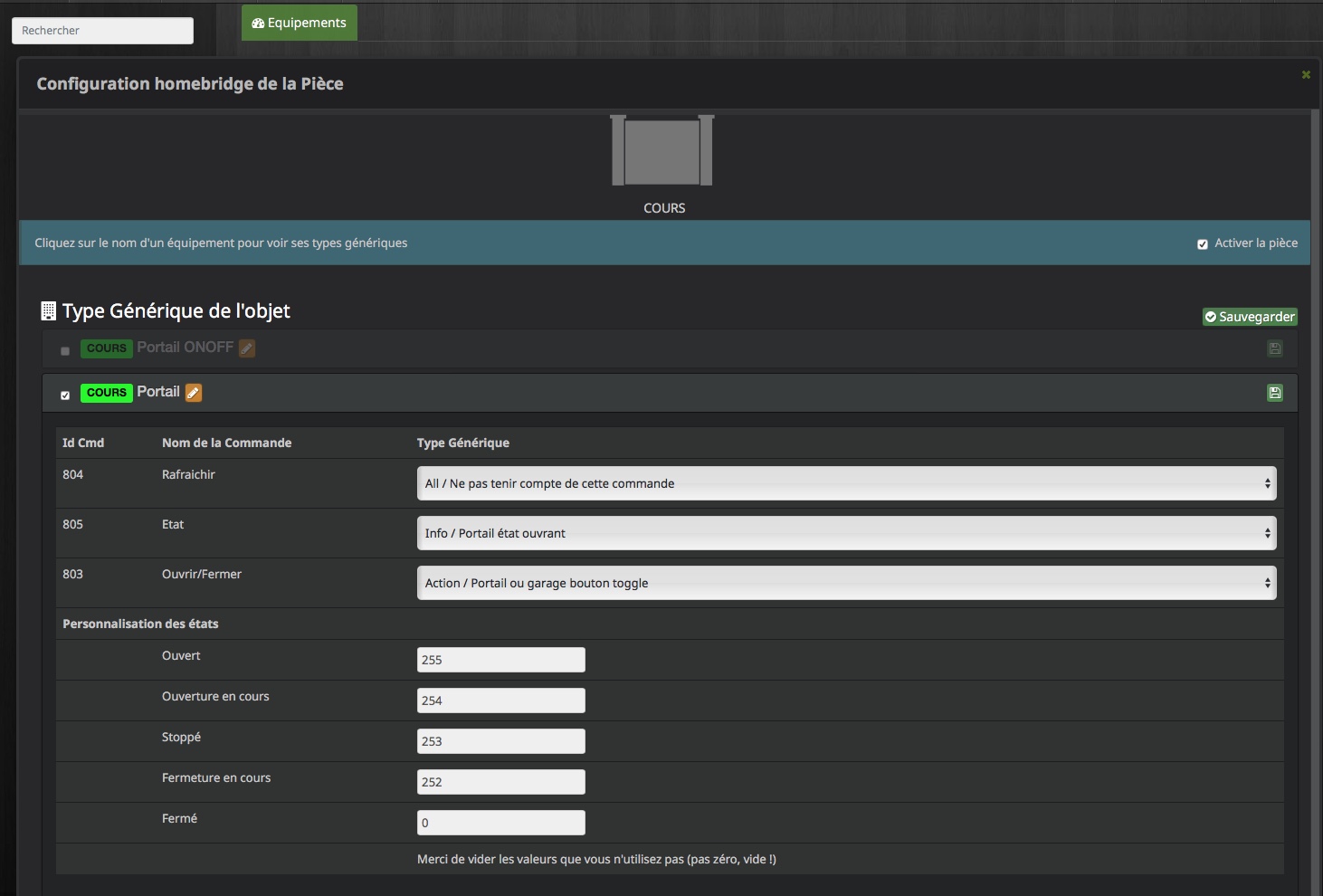Click the Personnalisation des états heading

[x=140, y=624]
